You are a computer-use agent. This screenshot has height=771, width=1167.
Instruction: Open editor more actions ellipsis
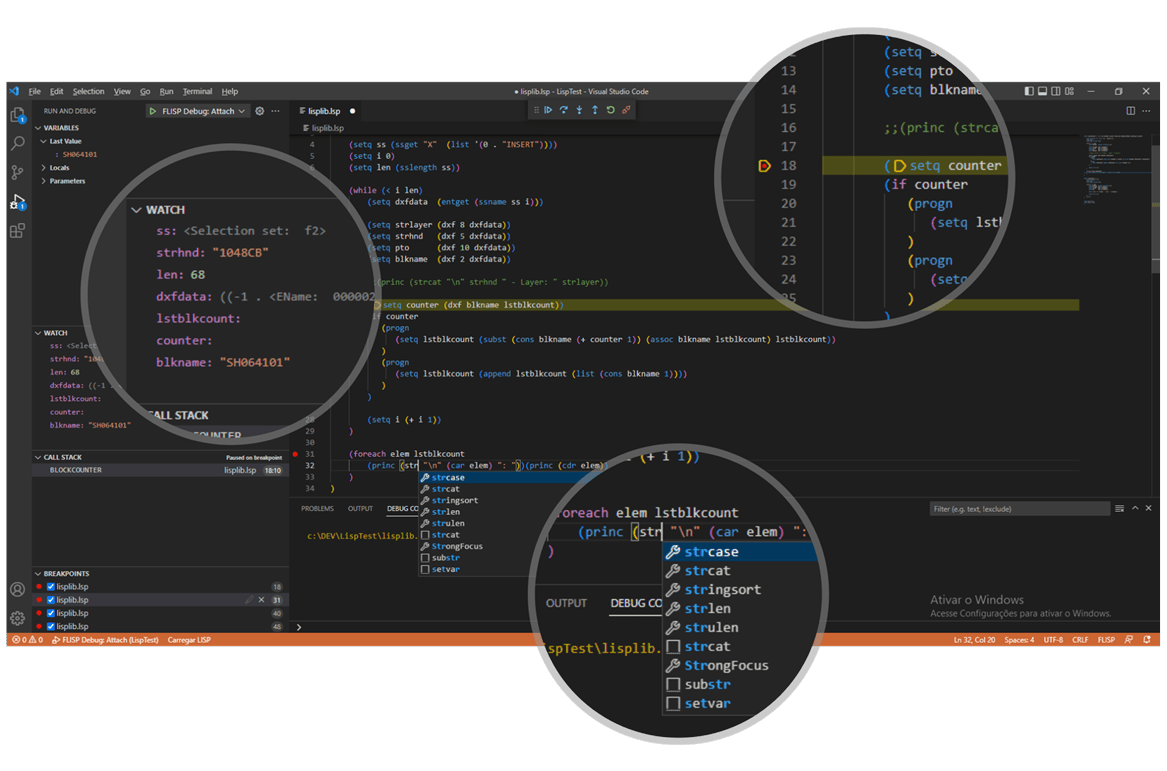(x=1147, y=111)
